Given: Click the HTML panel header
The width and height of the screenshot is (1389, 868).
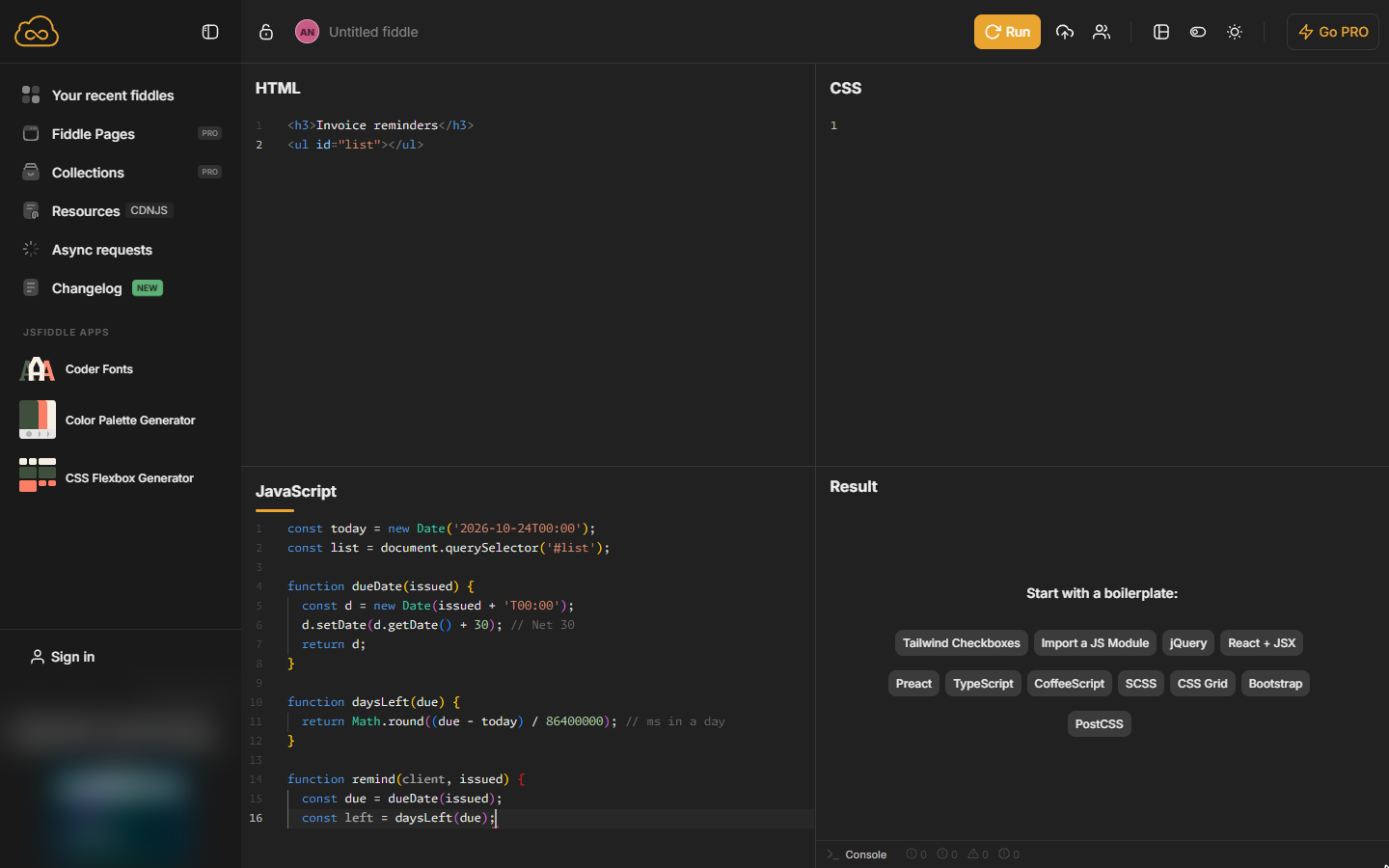Looking at the screenshot, I should click(x=277, y=88).
